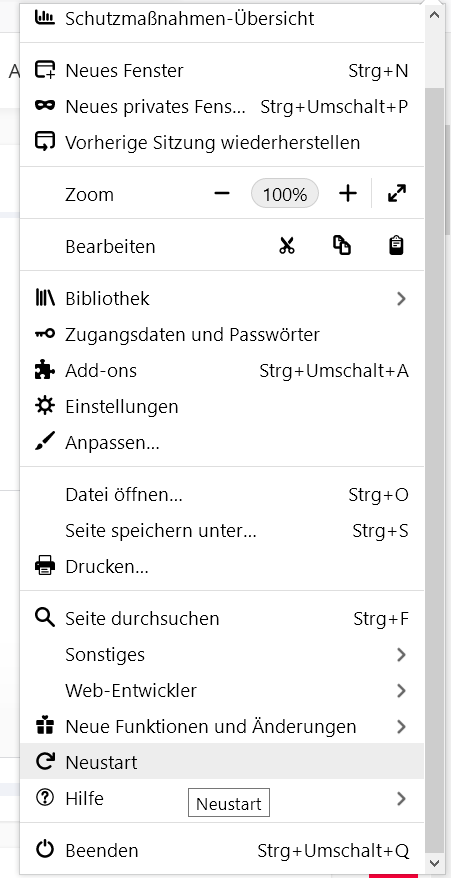Expand the Bibliothek submenu arrow
Image resolution: width=451 pixels, height=878 pixels.
[x=401, y=299]
